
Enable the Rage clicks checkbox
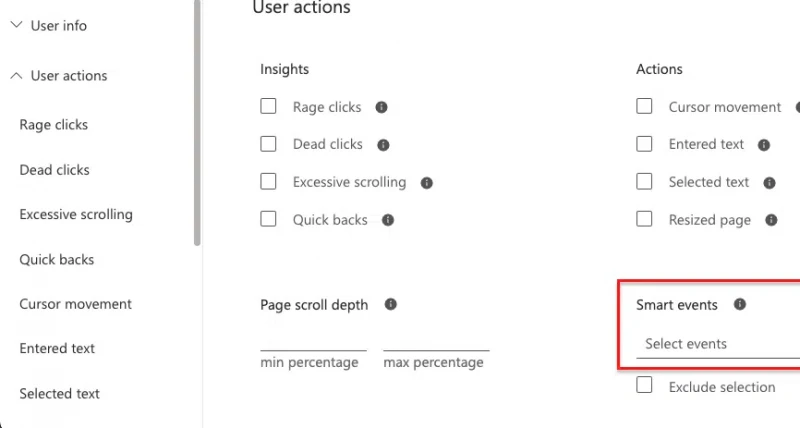268,106
